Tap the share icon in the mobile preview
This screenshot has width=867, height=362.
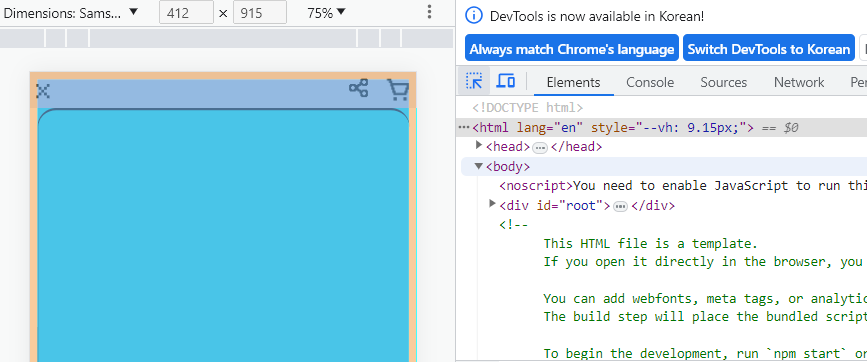(x=358, y=88)
